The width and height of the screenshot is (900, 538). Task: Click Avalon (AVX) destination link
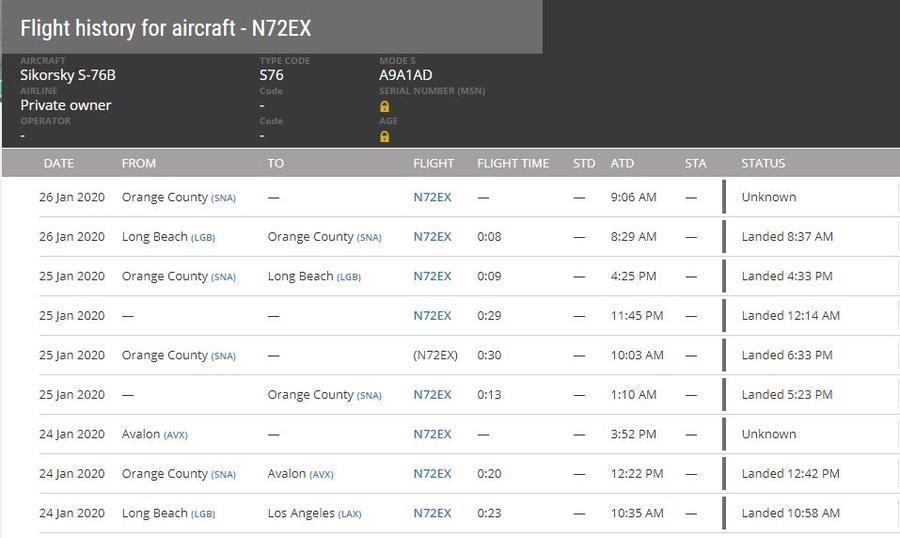click(x=300, y=474)
